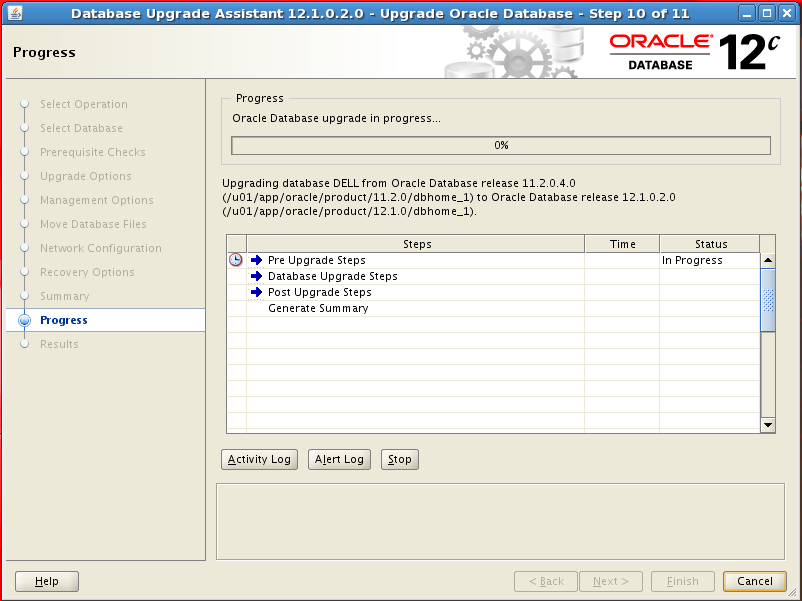This screenshot has height=601, width=802.
Task: Click the Steps column header
Action: point(416,244)
